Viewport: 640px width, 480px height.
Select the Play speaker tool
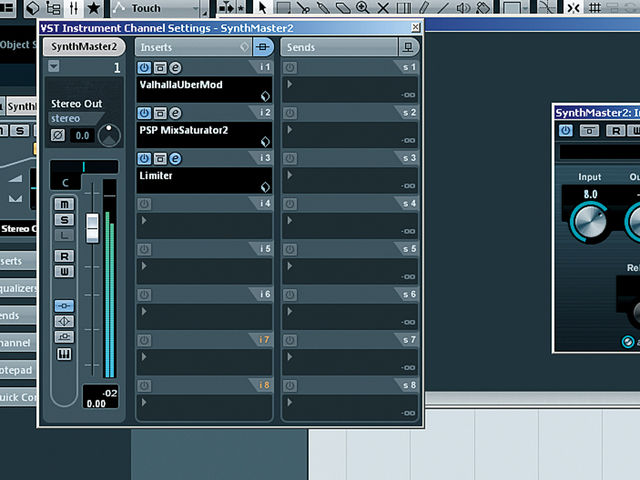(463, 7)
